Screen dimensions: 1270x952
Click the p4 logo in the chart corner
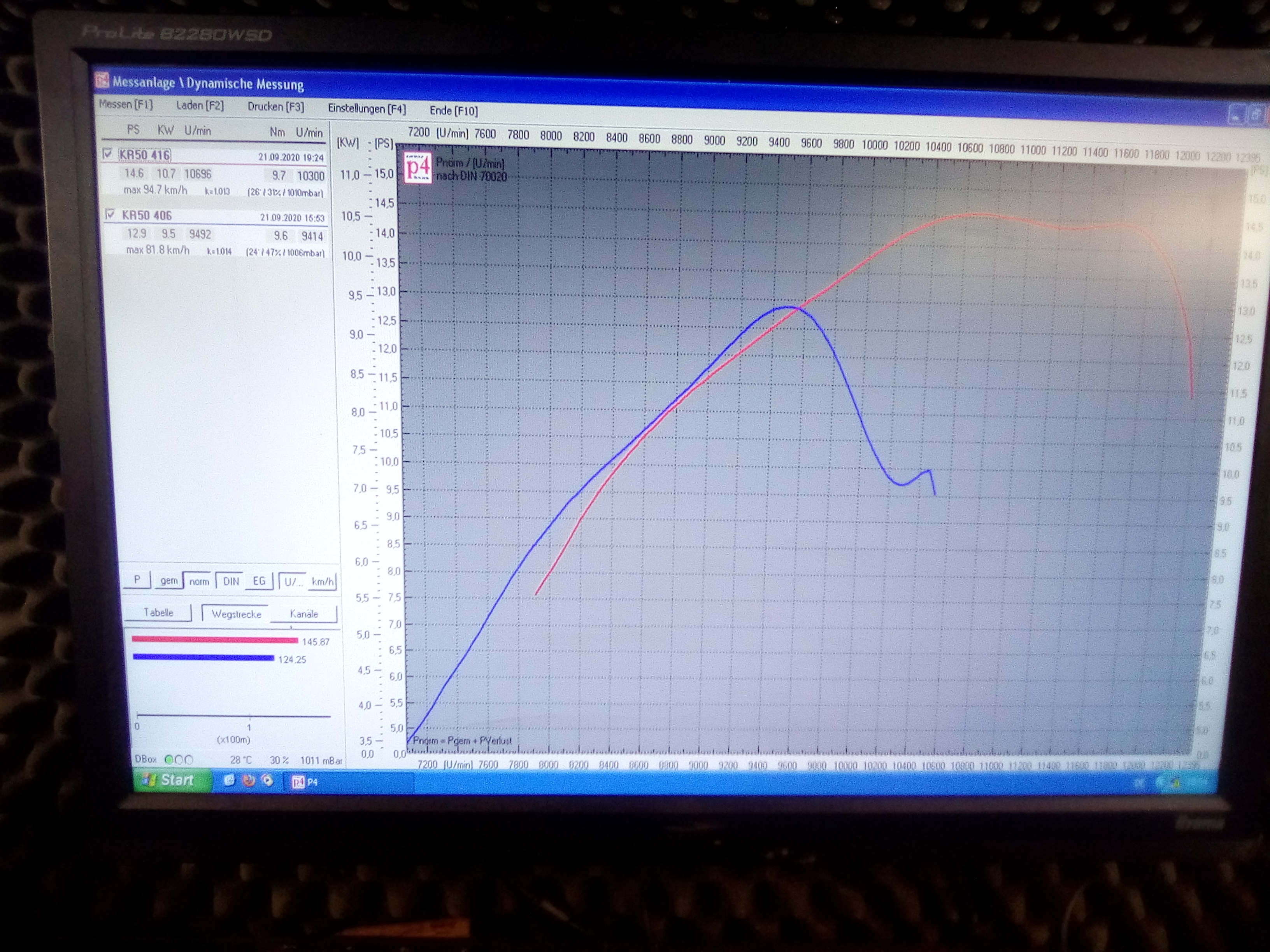tap(417, 168)
